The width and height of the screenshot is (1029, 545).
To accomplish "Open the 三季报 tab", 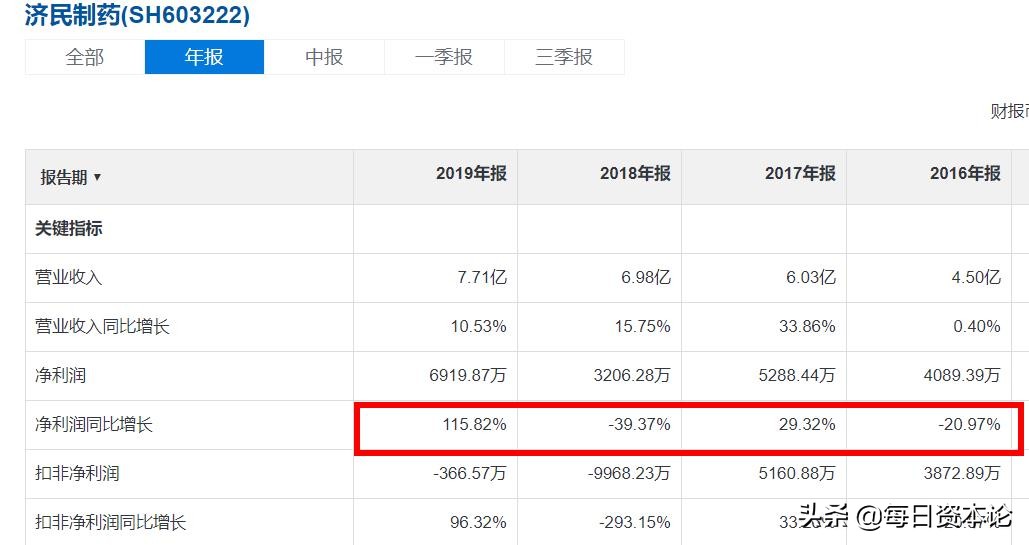I will (564, 57).
